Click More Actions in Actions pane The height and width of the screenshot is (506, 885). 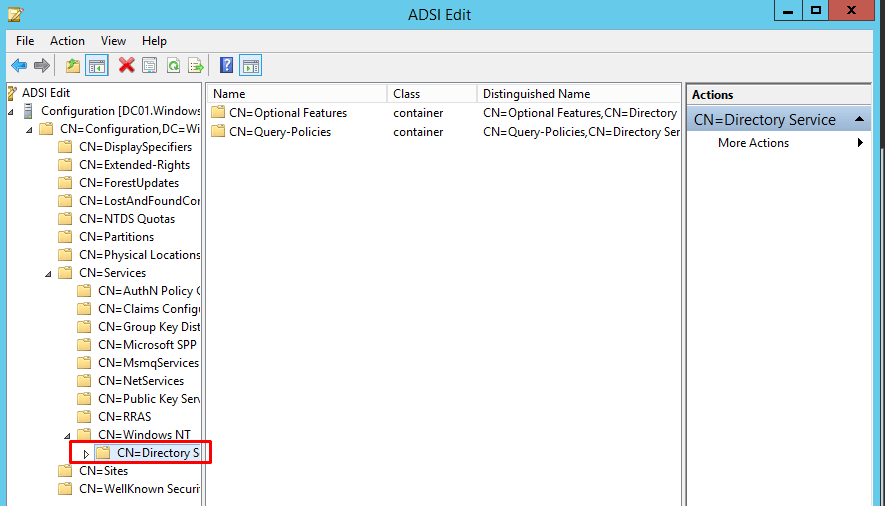753,143
